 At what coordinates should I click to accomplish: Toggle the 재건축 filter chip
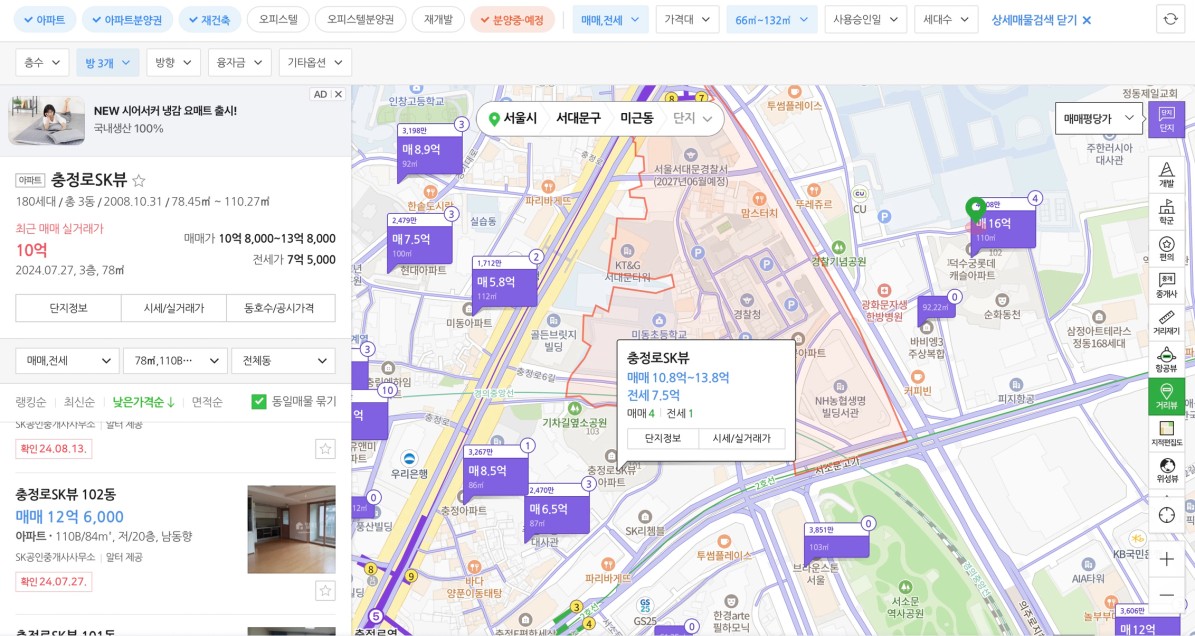tap(210, 20)
